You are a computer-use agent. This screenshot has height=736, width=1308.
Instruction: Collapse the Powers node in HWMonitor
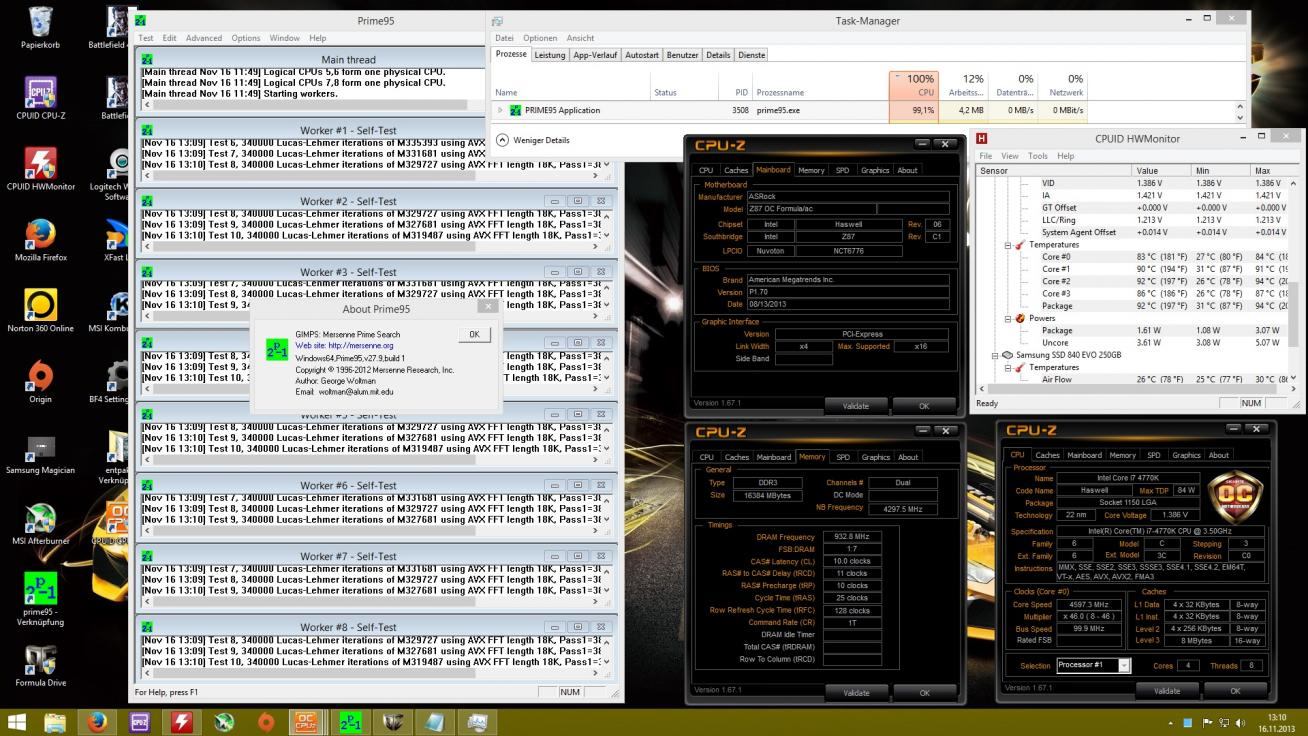[x=1008, y=319]
